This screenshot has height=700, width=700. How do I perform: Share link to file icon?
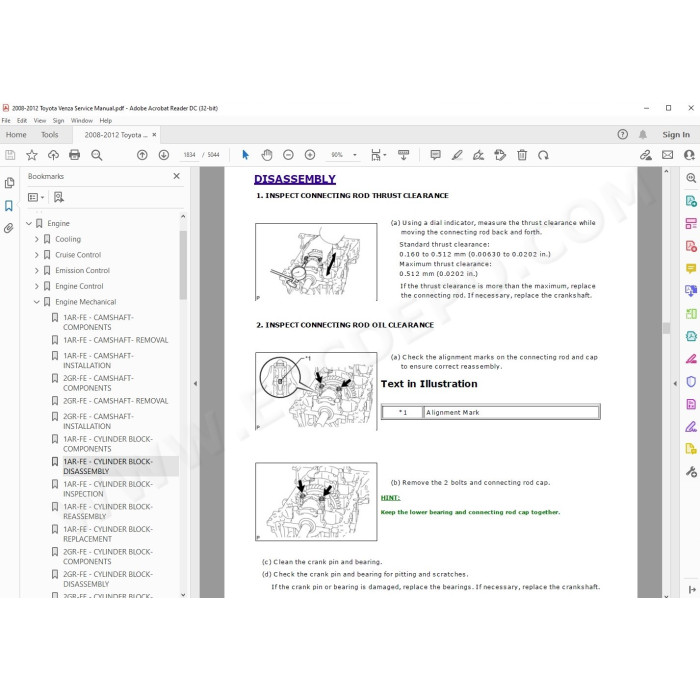(x=646, y=155)
